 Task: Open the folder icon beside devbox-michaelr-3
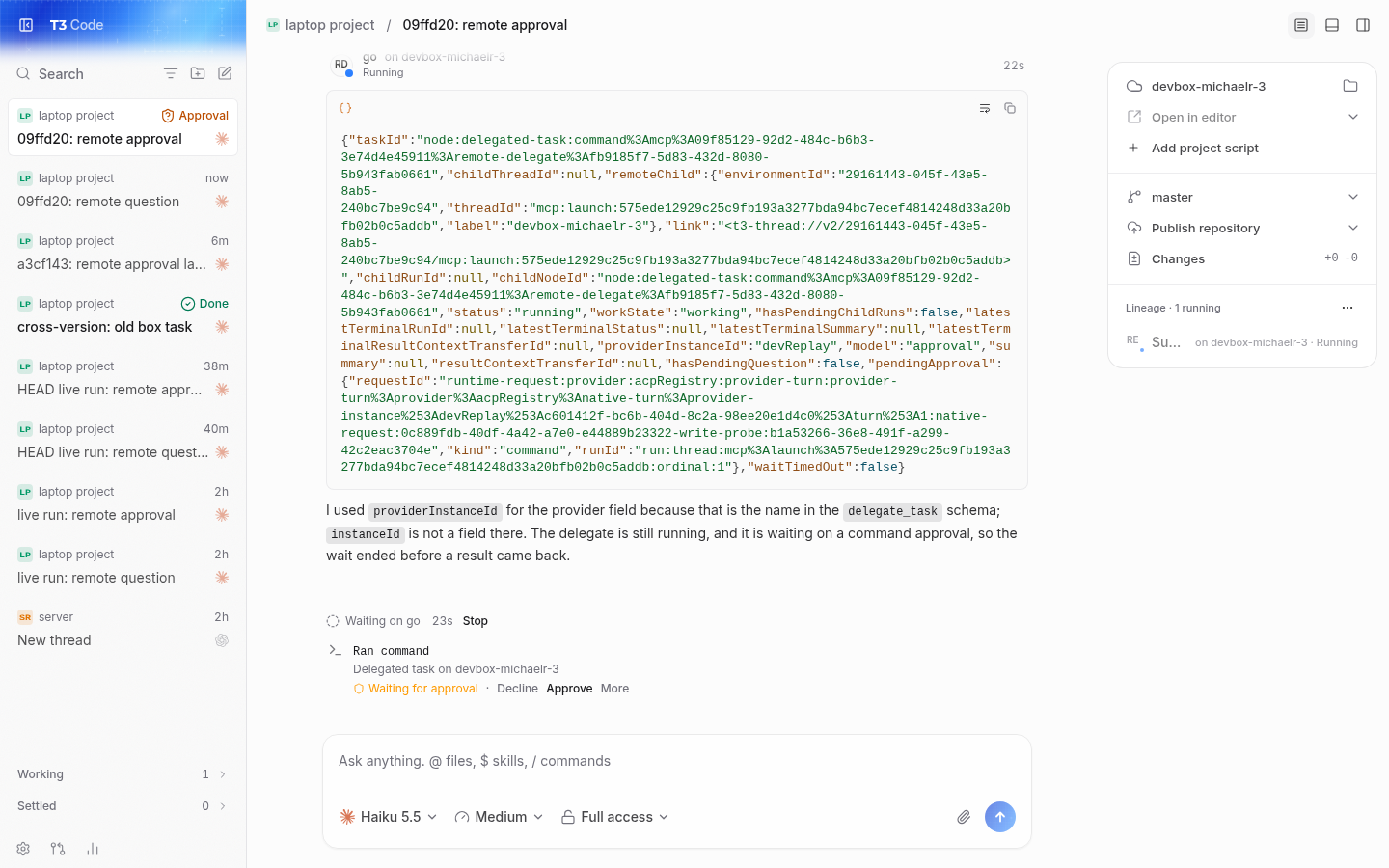(1350, 86)
